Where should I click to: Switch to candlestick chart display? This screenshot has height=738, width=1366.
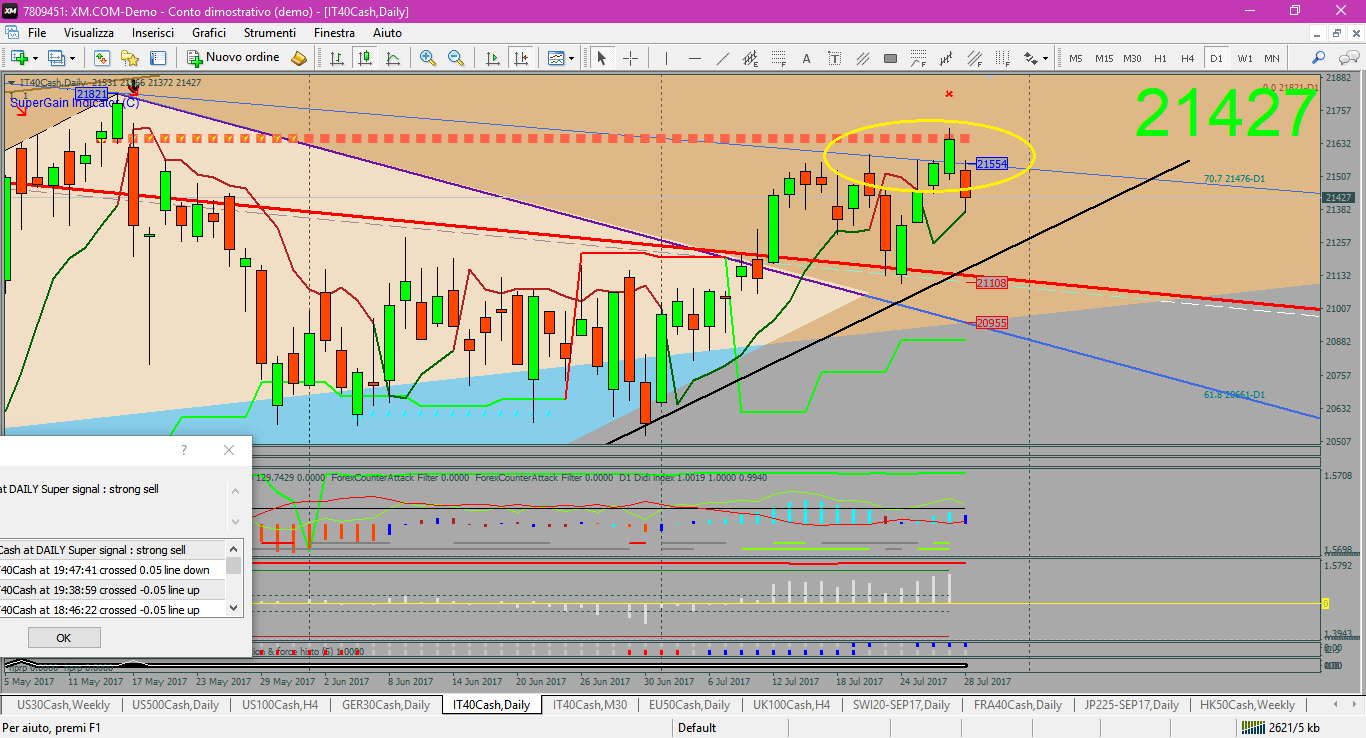point(364,58)
